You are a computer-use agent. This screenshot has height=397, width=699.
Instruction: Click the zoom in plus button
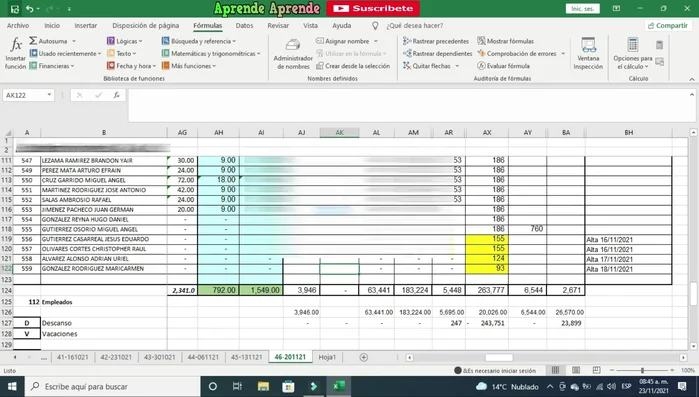click(672, 370)
